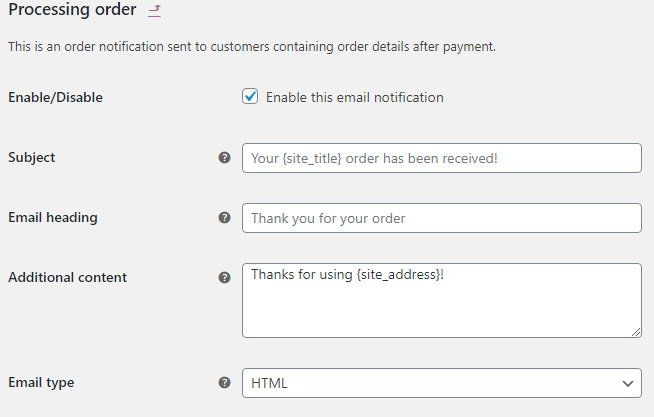Viewport: 654px width, 417px height.
Task: Focus the Subject text field
Action: pos(442,158)
